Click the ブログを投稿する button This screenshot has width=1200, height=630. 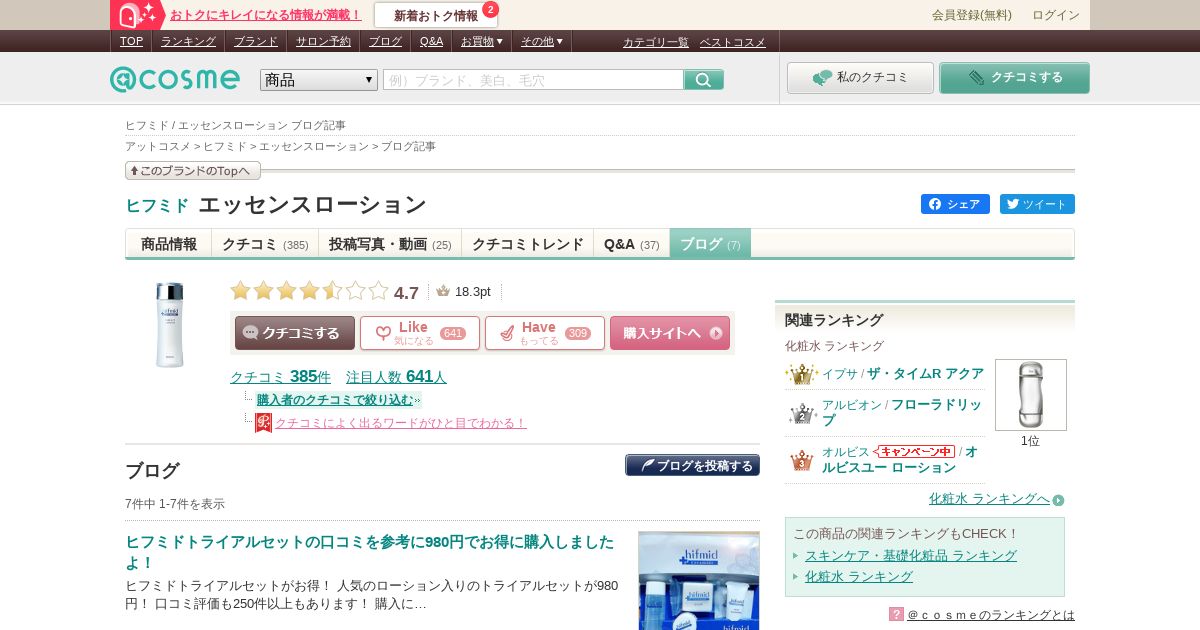[x=692, y=465]
